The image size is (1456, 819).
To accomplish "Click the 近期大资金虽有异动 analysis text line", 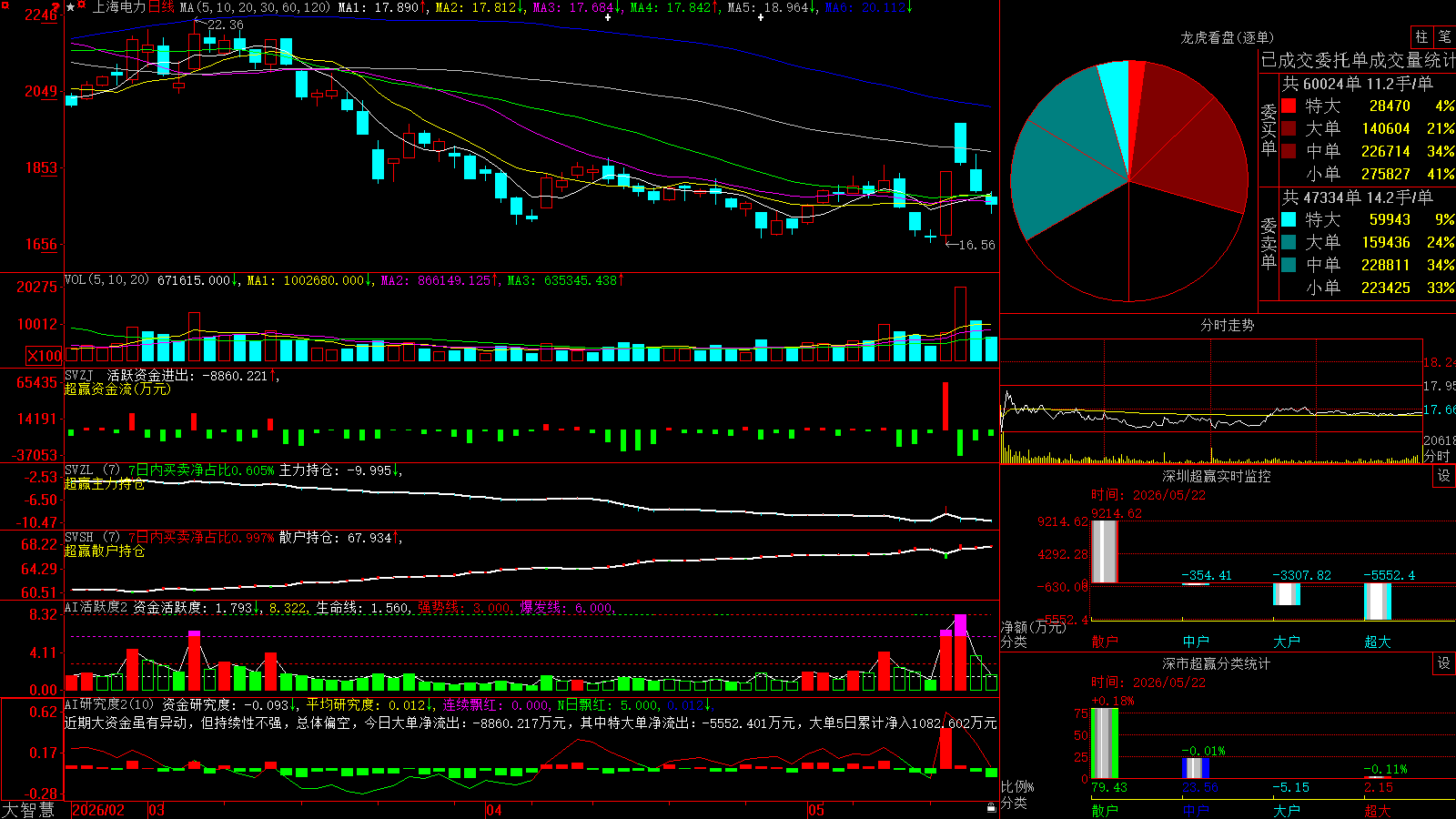I will click(531, 723).
